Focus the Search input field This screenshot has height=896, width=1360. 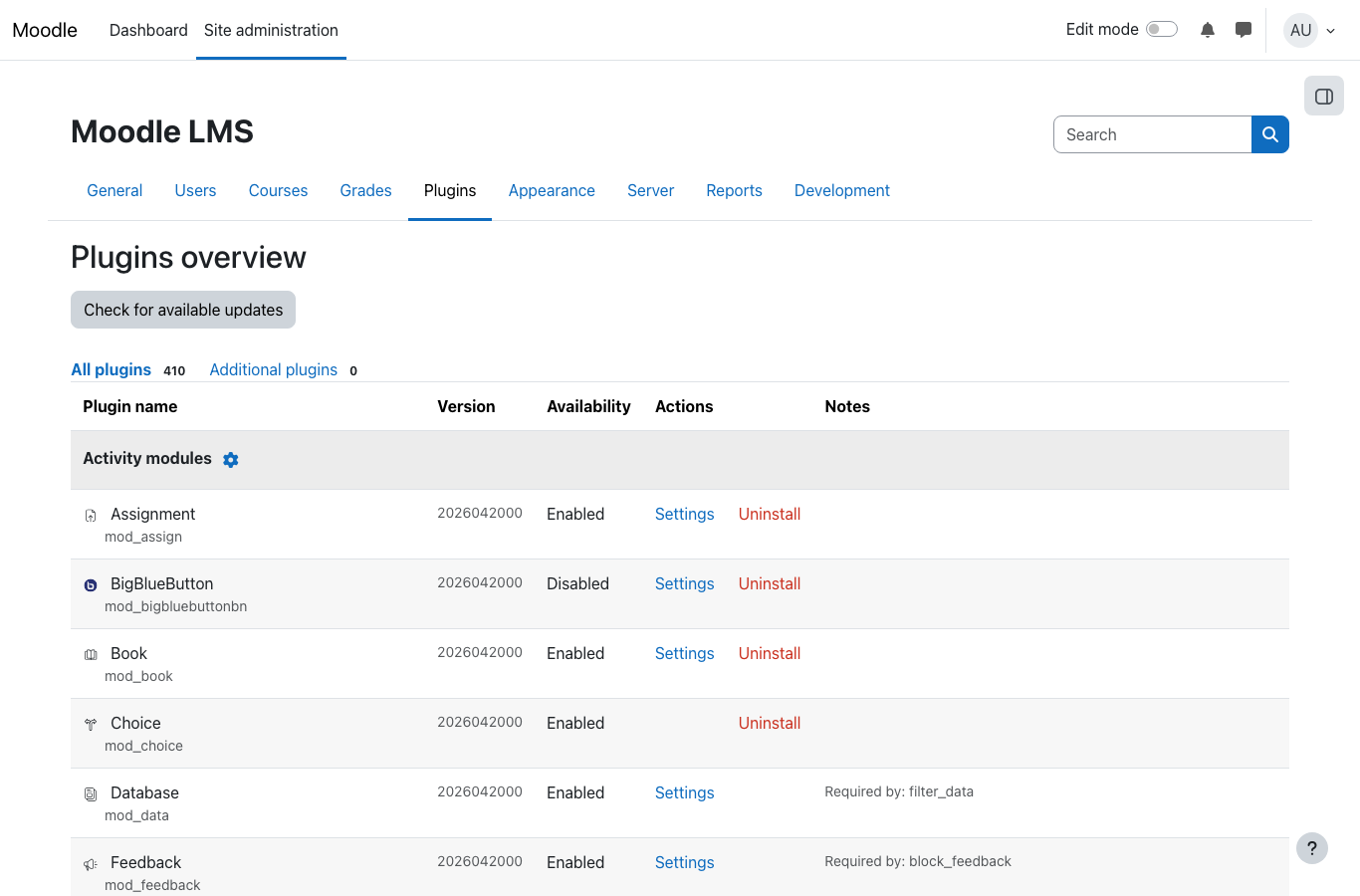coord(1152,134)
